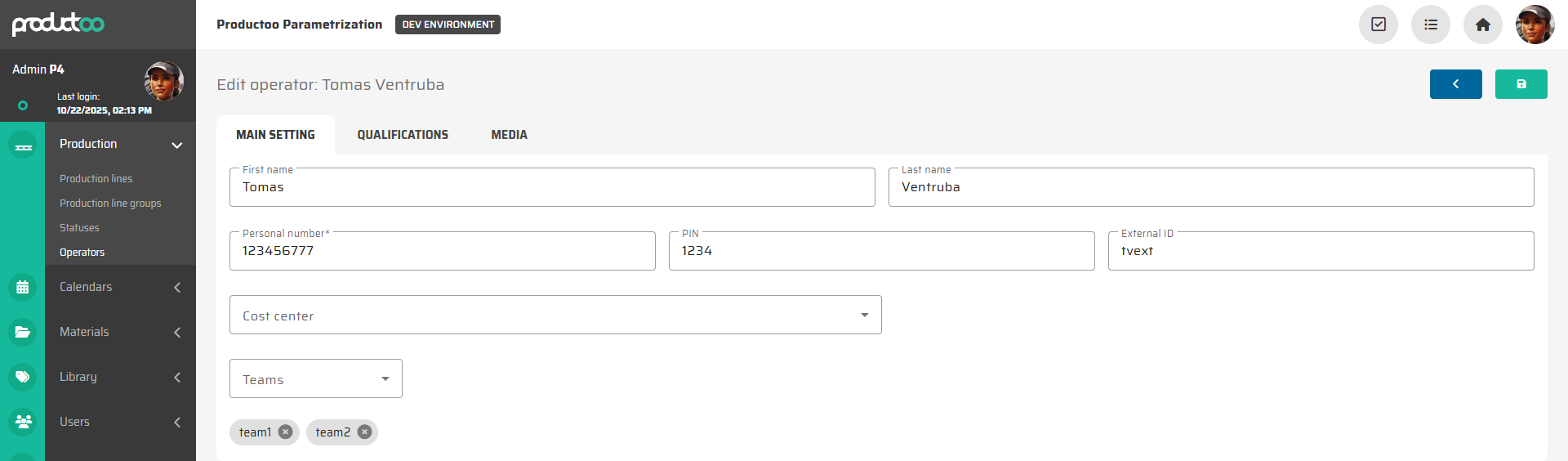The width and height of the screenshot is (1568, 461).
Task: Open the Teams dropdown
Action: [316, 379]
